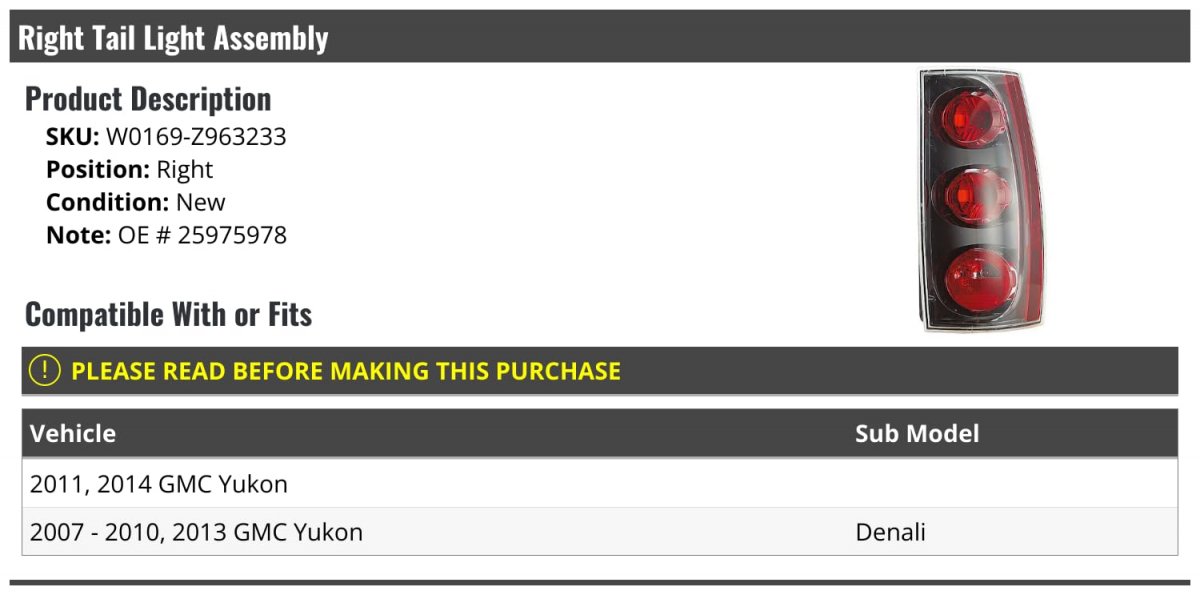Click the yellow warning exclamation icon
Image resolution: width=1200 pixels, height=595 pixels.
45,370
